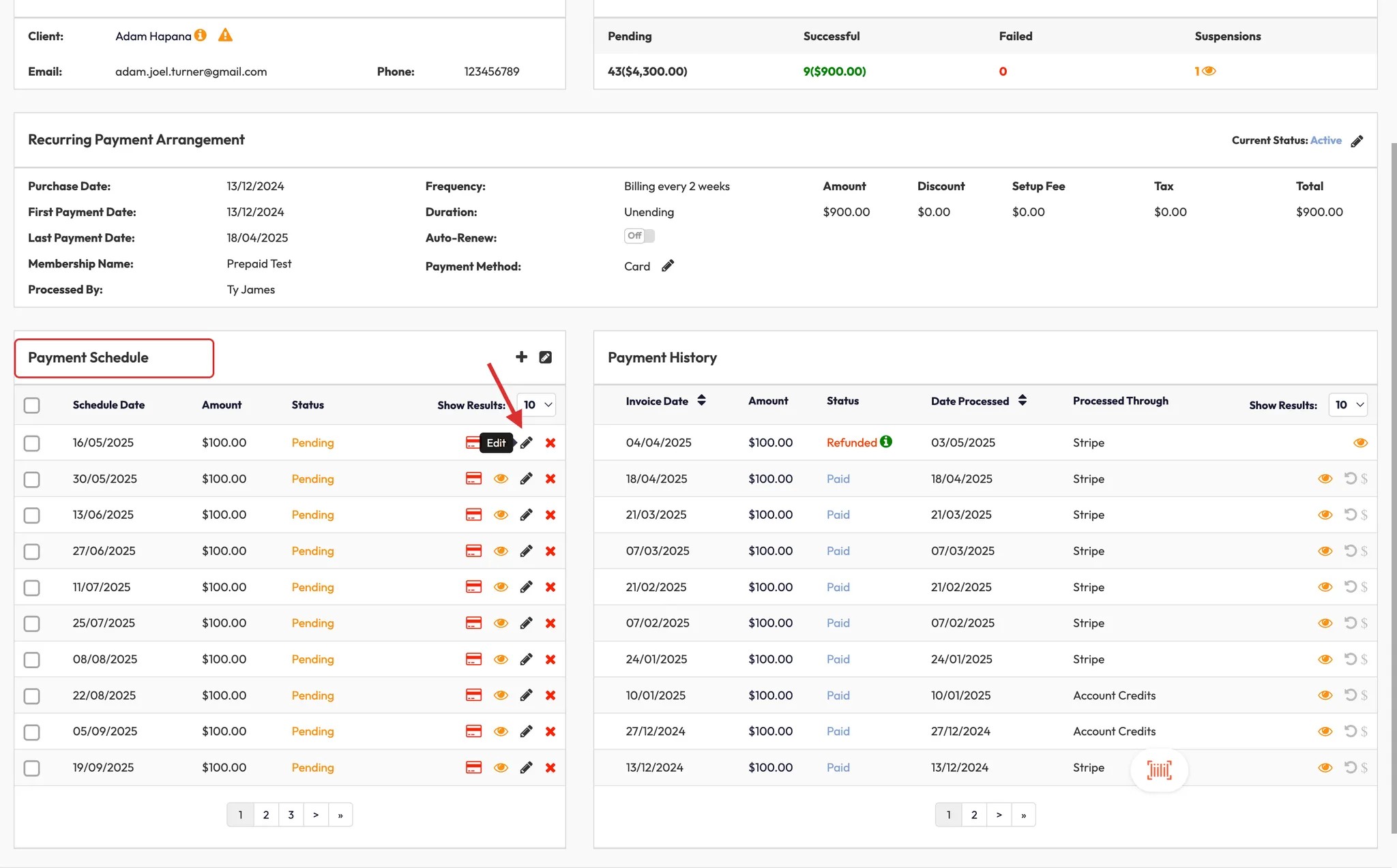Screen dimensions: 1397x868
Task: Delete the 30/05/2025 scheduled payment
Action: coord(550,479)
